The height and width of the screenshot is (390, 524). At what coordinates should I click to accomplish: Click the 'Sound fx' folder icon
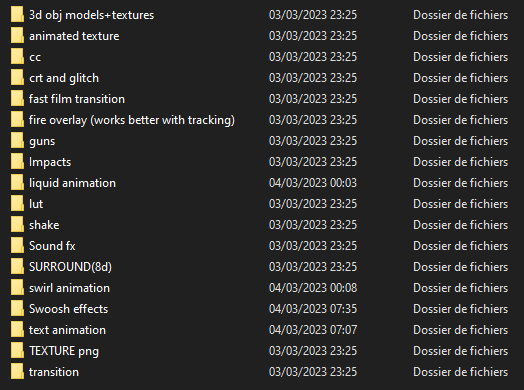pyautogui.click(x=17, y=246)
